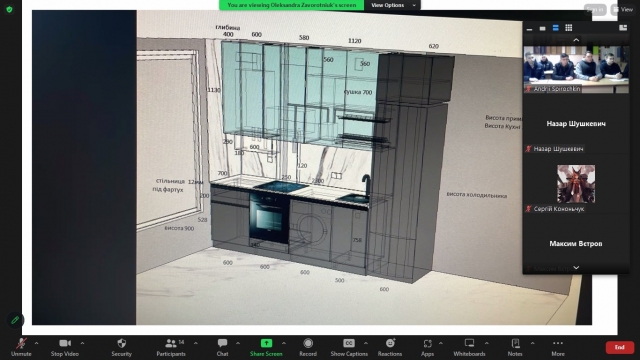Expand arrow next to Participants
The image size is (640, 360).
[196, 343]
